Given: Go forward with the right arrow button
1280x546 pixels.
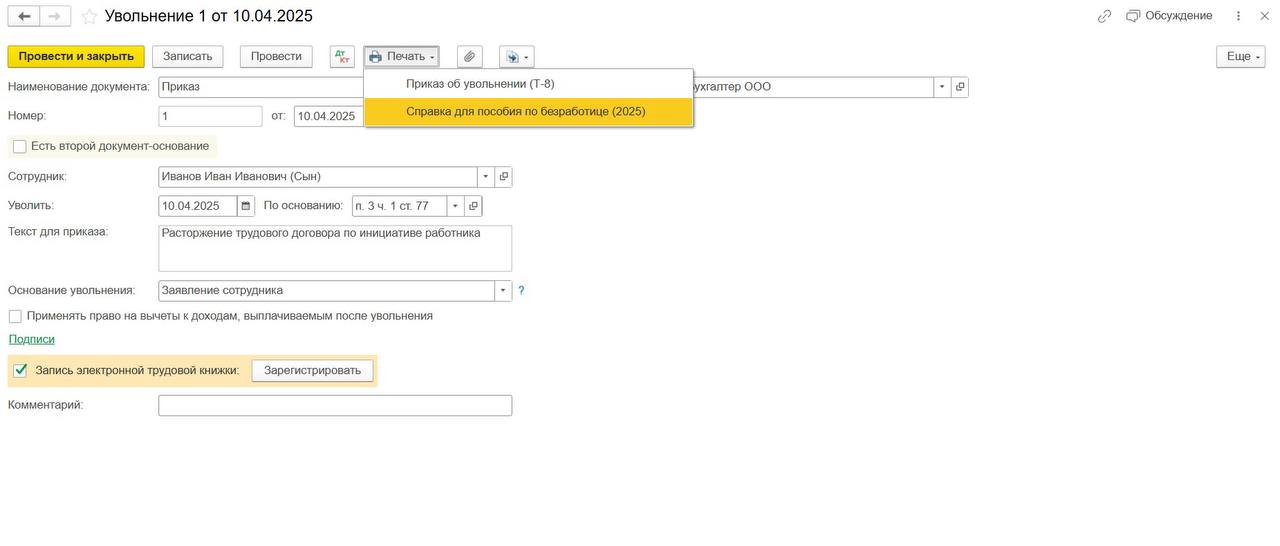Looking at the screenshot, I should pyautogui.click(x=55, y=16).
